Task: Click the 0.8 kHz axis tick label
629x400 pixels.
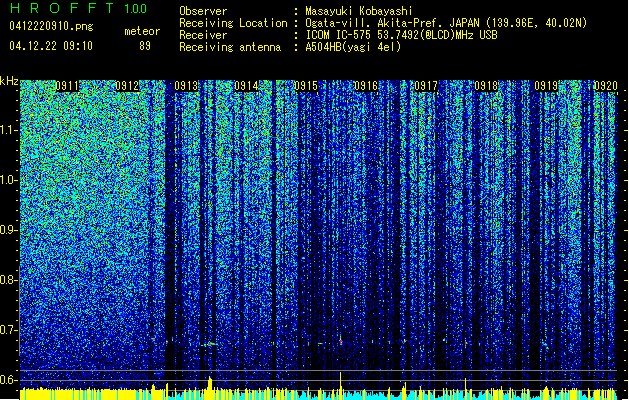Action: click(8, 280)
